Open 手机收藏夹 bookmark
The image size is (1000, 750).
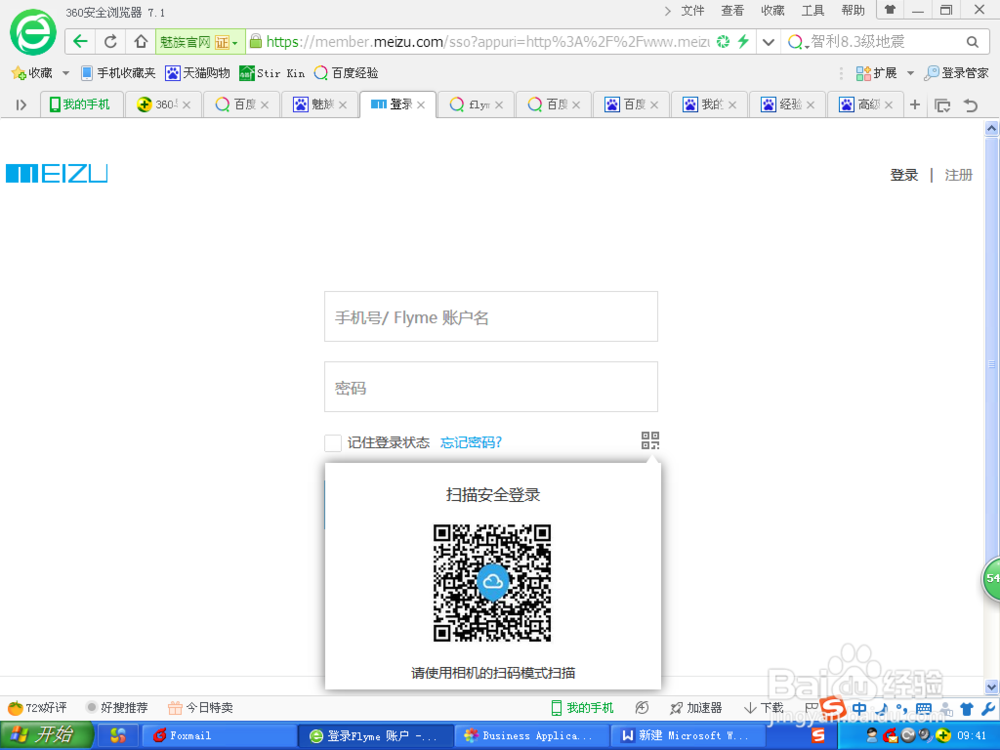119,73
